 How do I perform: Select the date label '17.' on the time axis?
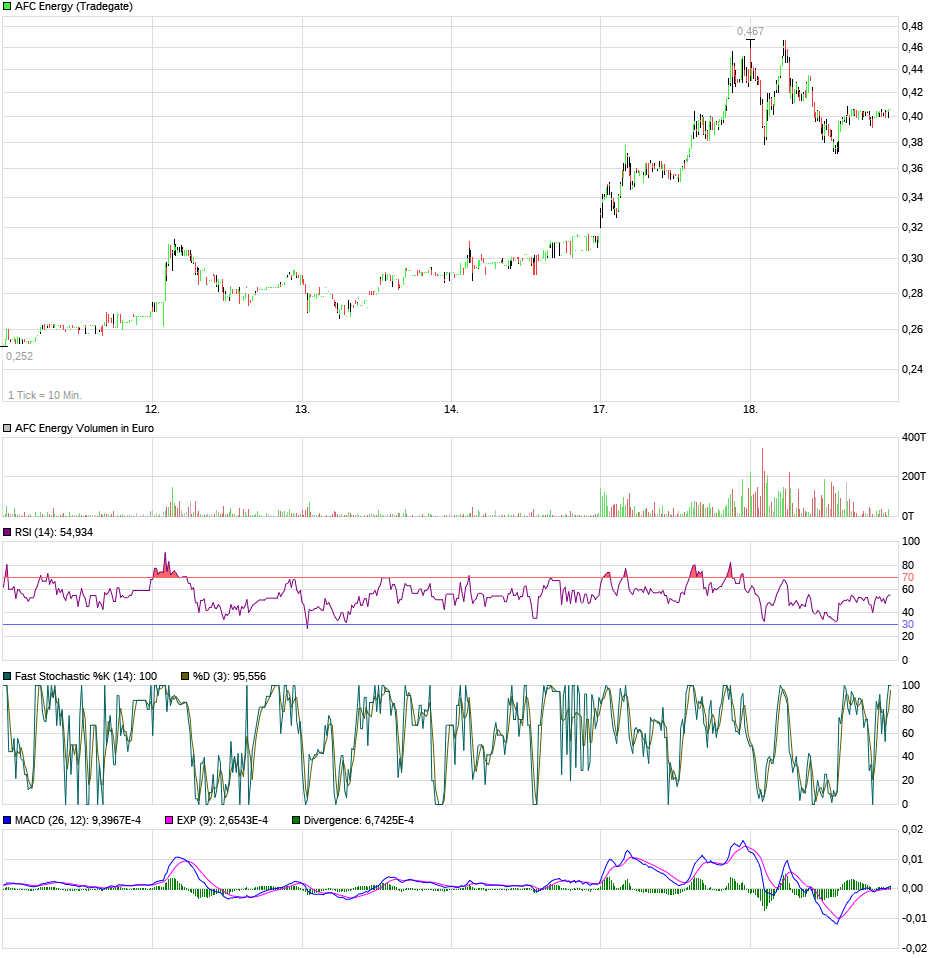[x=601, y=408]
